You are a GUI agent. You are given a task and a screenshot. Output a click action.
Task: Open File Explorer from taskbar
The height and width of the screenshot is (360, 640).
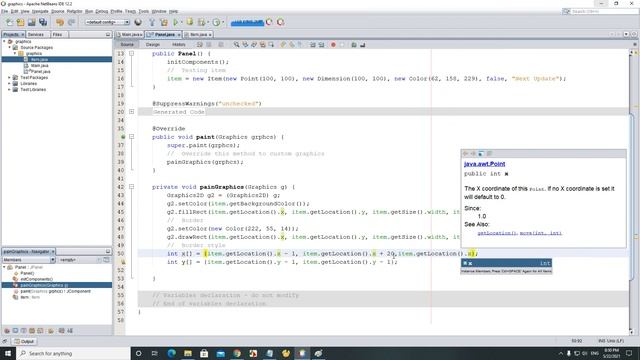[188, 353]
